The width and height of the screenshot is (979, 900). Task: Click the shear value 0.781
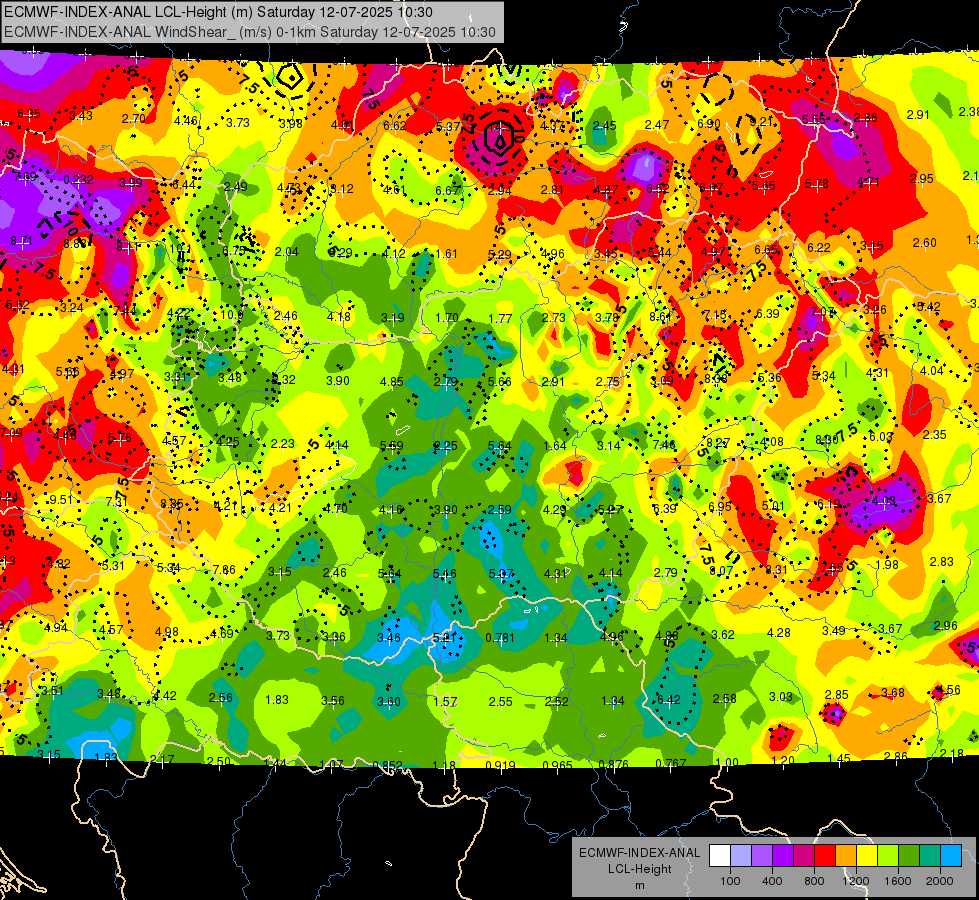[x=499, y=637]
